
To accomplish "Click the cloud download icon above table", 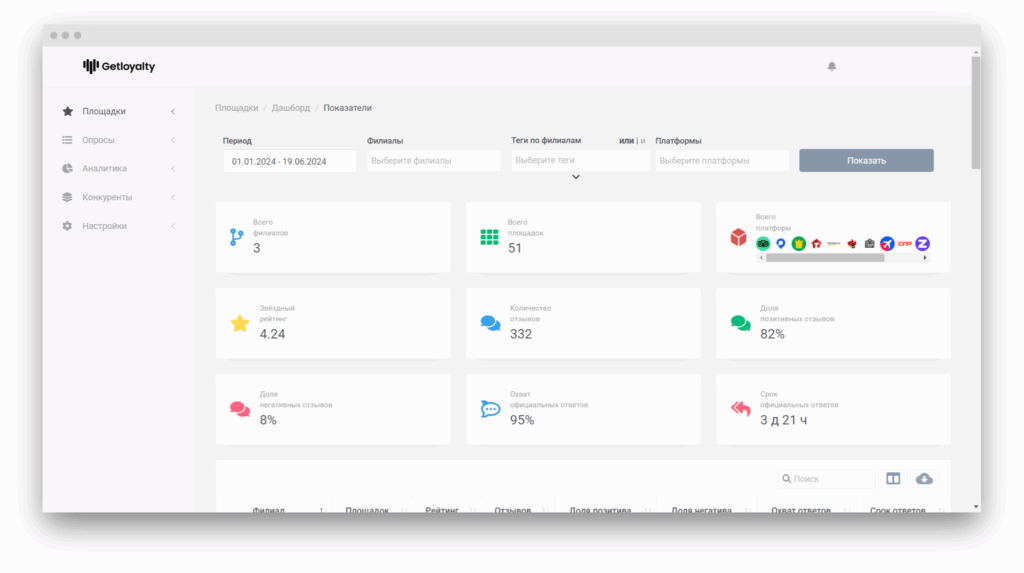I will click(924, 479).
